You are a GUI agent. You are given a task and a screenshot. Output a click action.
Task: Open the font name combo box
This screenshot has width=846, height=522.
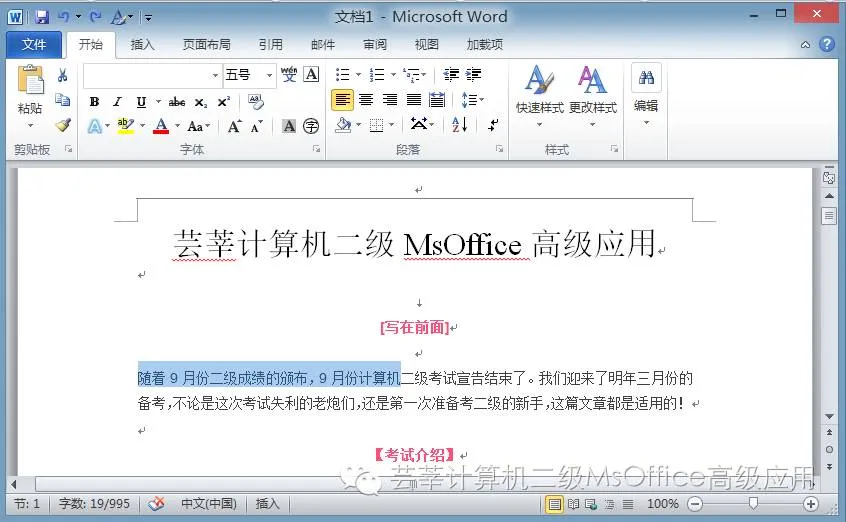pyautogui.click(x=152, y=75)
